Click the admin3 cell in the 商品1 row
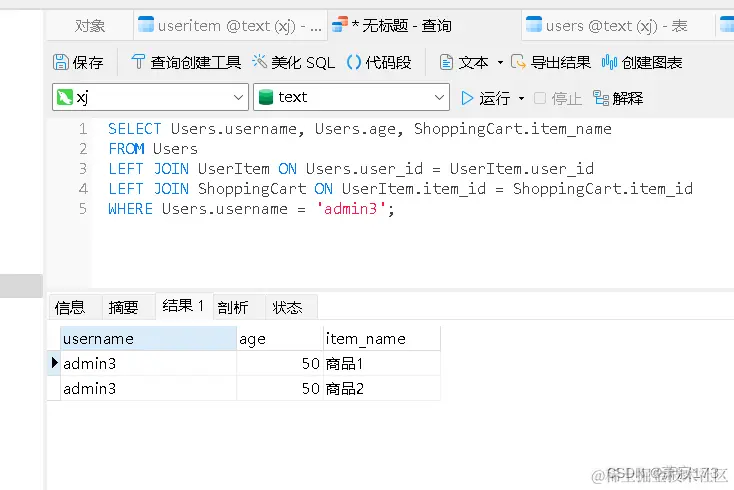Screen dimensions: 734x490 (x=148, y=363)
